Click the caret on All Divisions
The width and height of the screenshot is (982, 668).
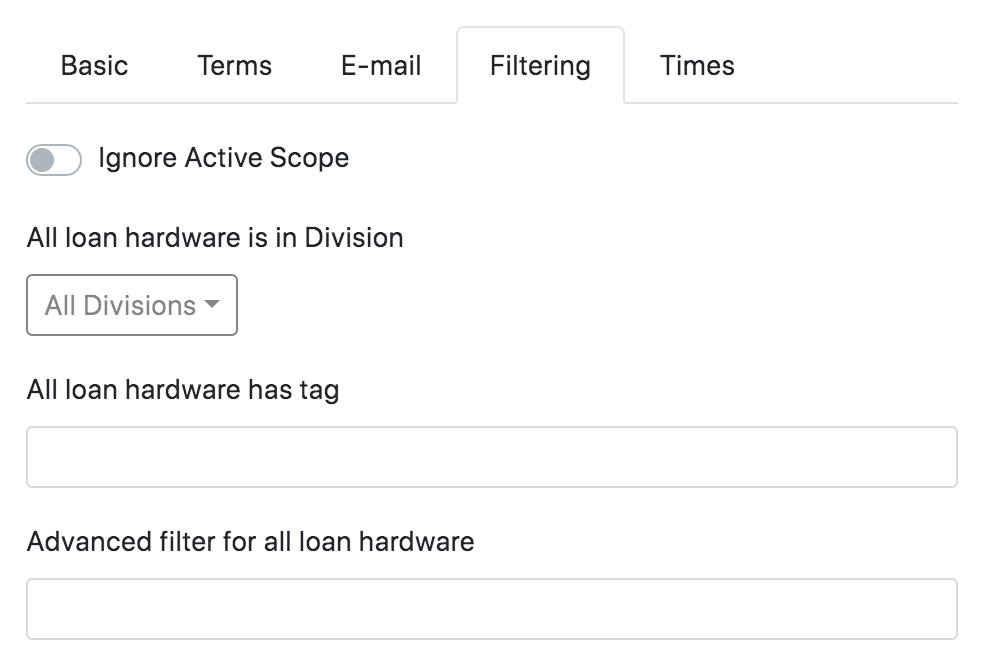click(x=211, y=305)
